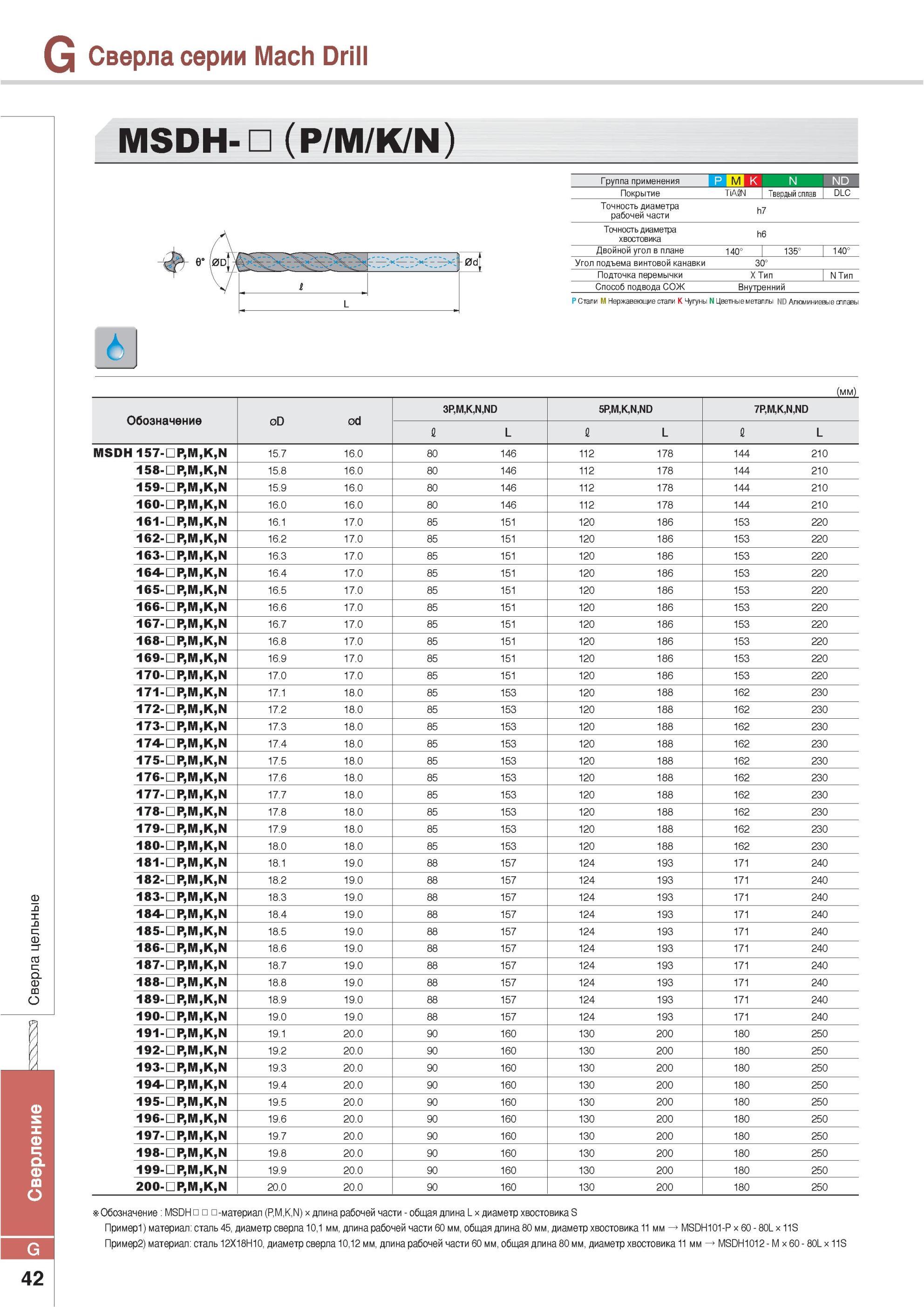Click the diameter value "17.3"

277,727
